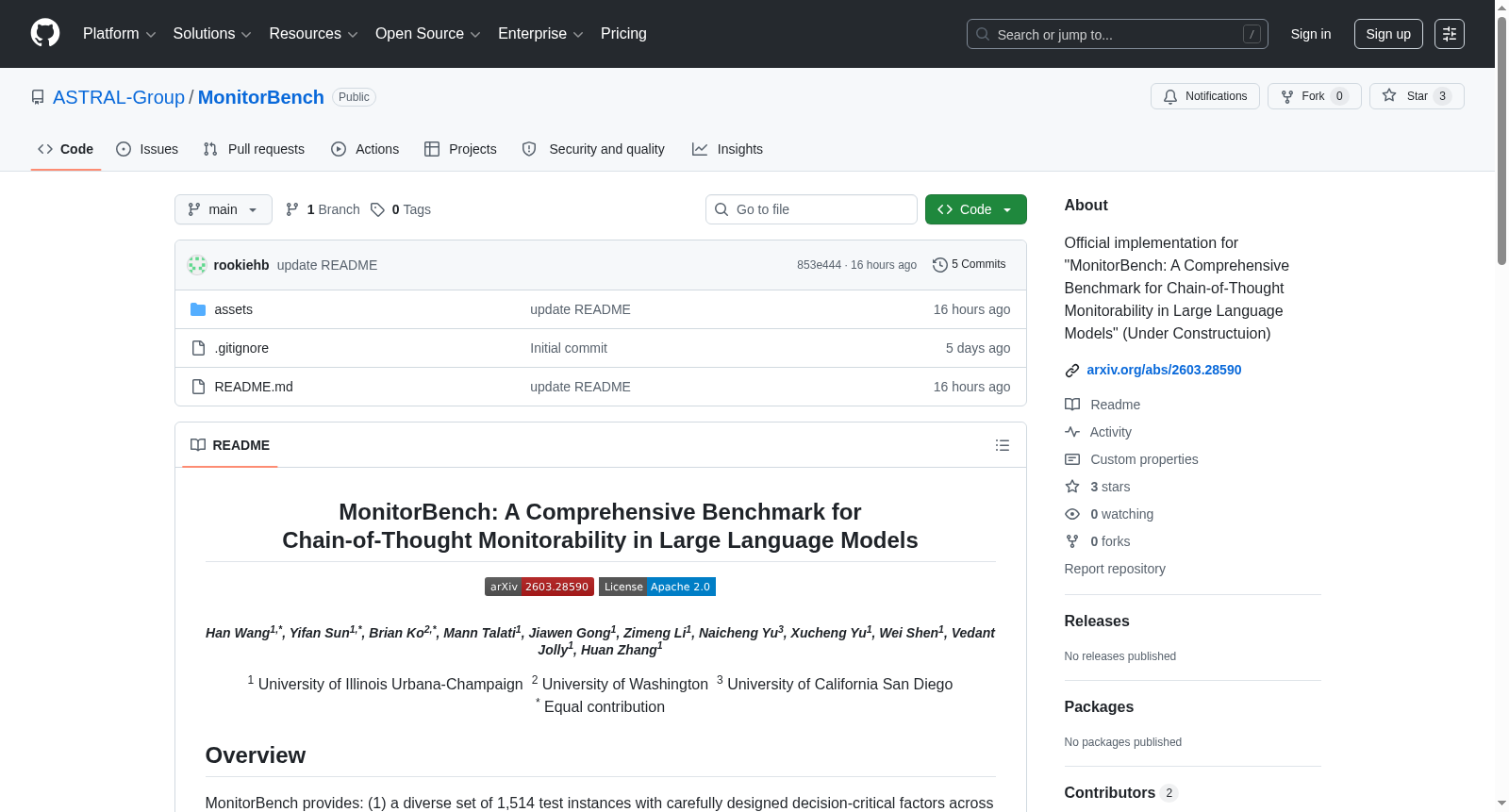The height and width of the screenshot is (812, 1509).
Task: Click the book icon beside Readme link
Action: point(1072,405)
